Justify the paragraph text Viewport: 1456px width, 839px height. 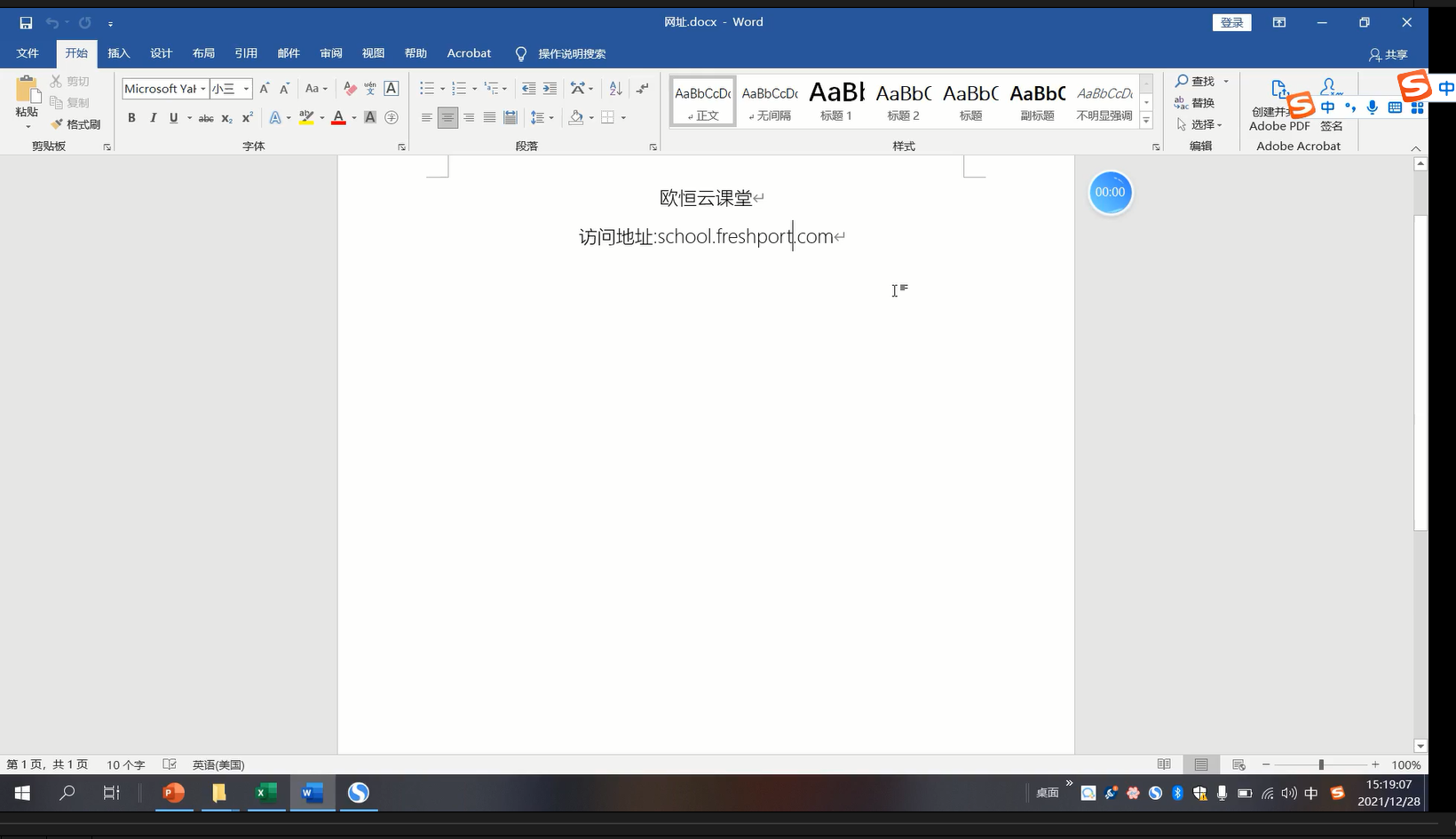click(x=489, y=117)
